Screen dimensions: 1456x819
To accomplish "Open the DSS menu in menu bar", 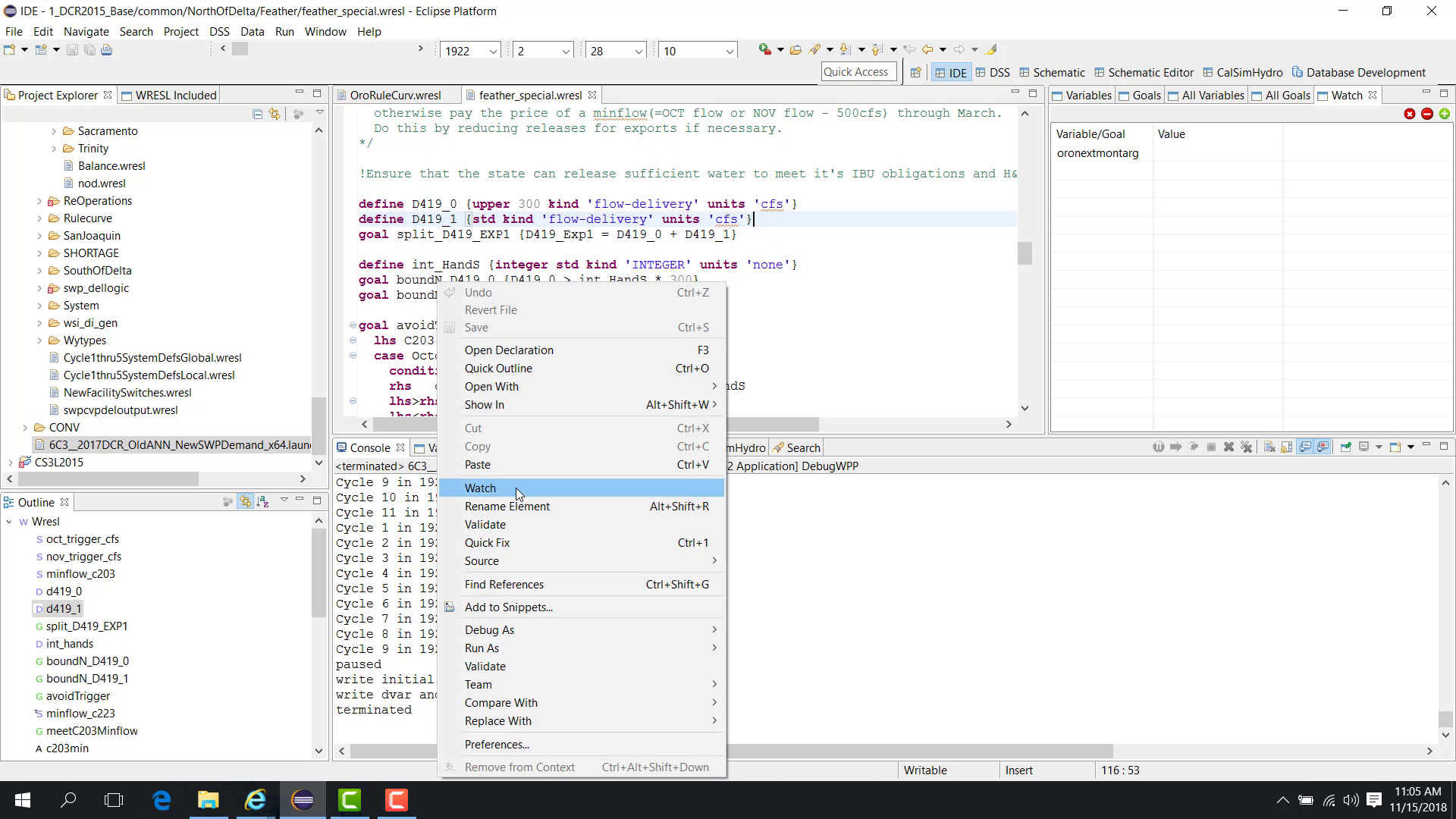I will coord(219,32).
